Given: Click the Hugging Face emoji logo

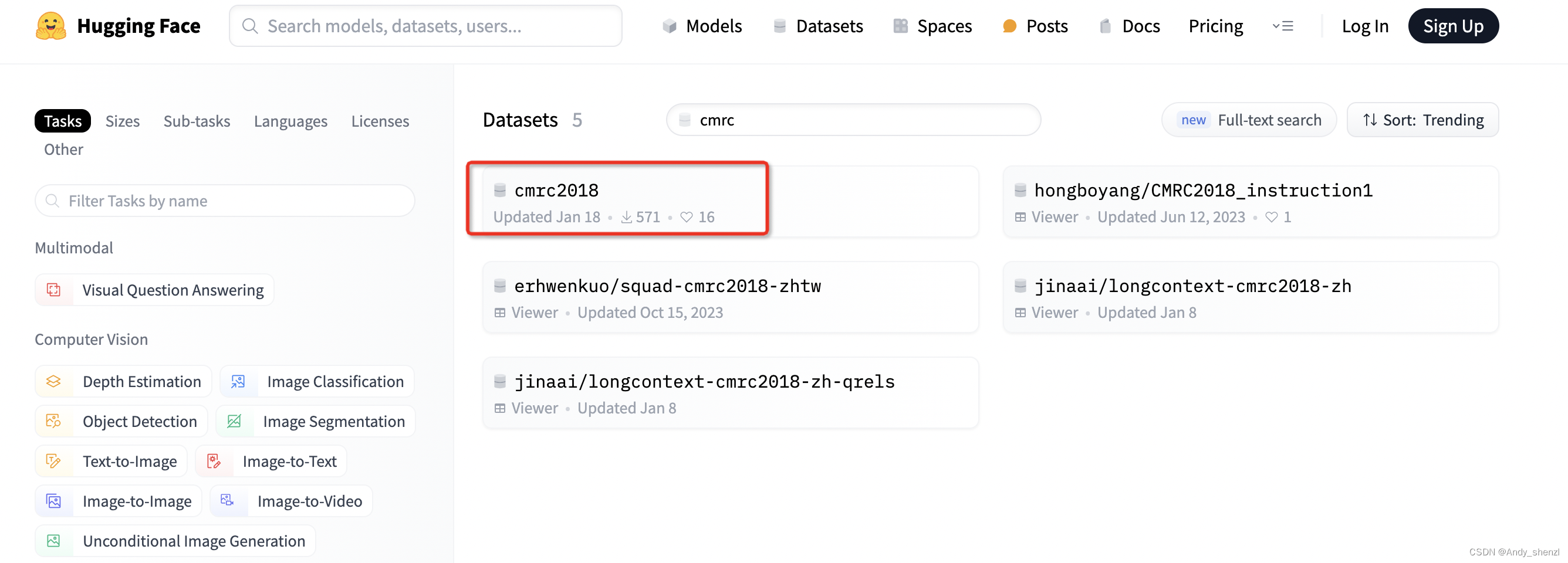Looking at the screenshot, I should point(50,26).
